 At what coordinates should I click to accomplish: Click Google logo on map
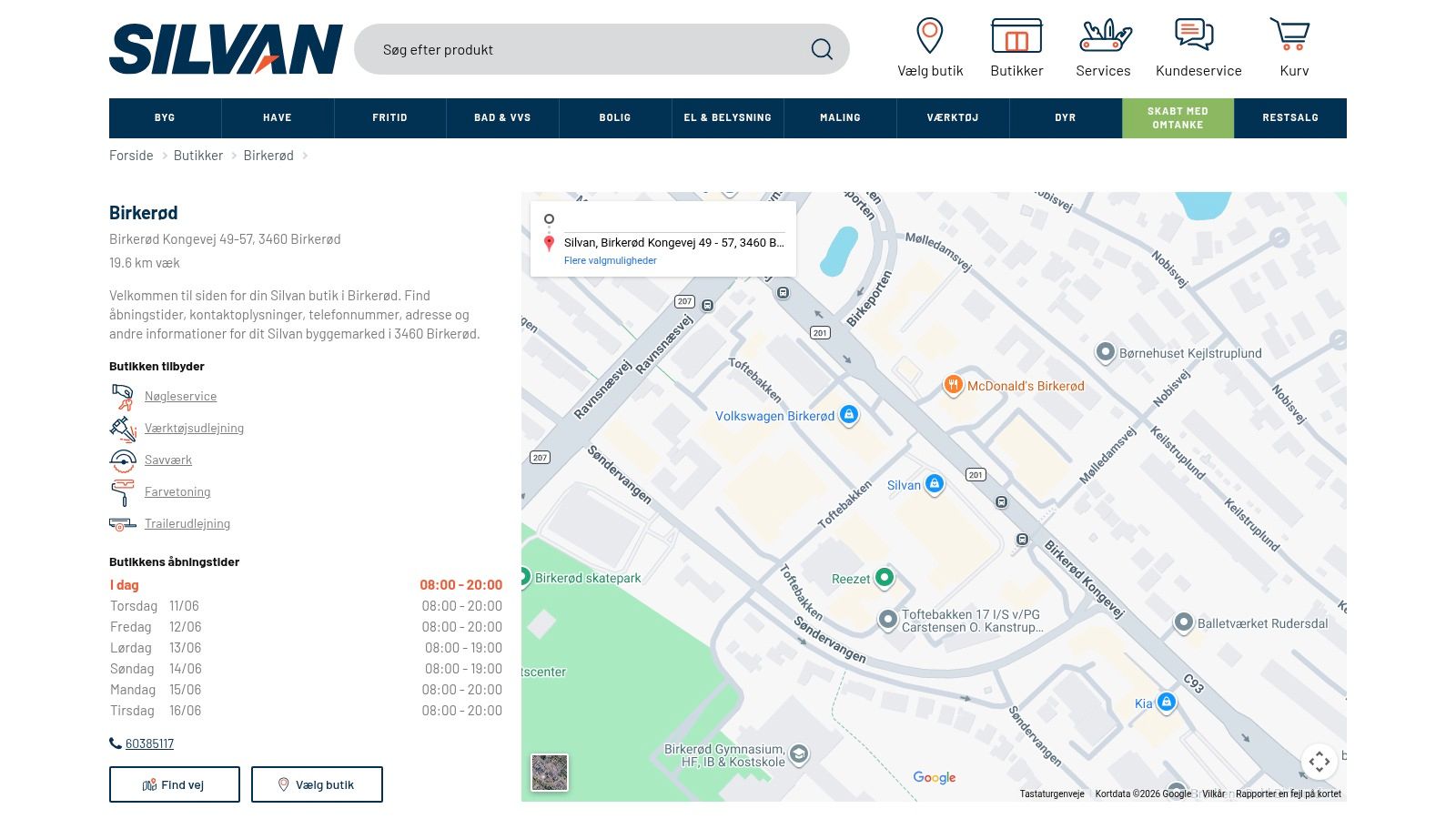pos(935,777)
